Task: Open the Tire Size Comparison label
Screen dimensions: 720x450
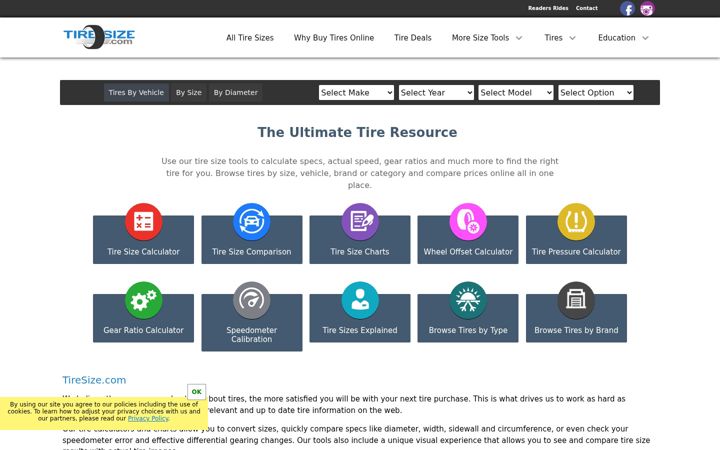Action: click(252, 252)
